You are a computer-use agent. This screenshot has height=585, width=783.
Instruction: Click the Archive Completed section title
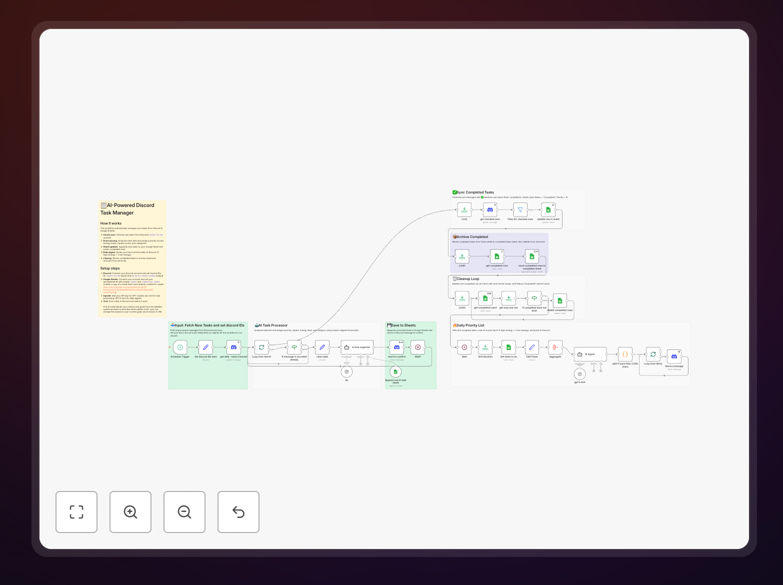(470, 237)
